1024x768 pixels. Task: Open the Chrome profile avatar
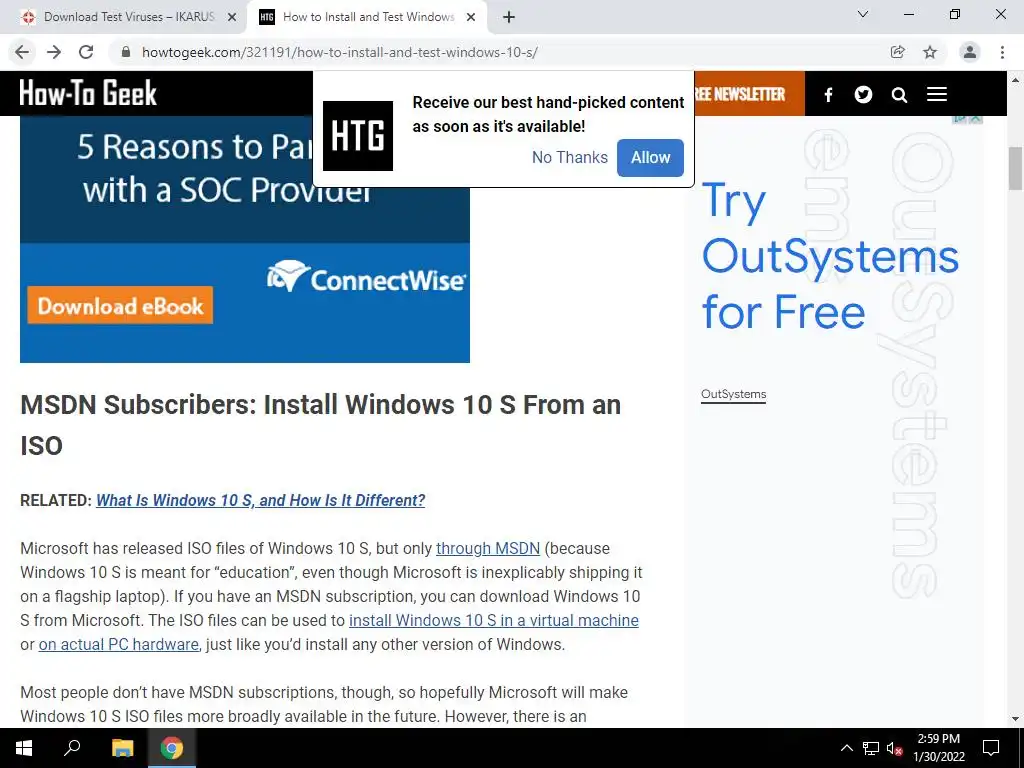tap(970, 52)
